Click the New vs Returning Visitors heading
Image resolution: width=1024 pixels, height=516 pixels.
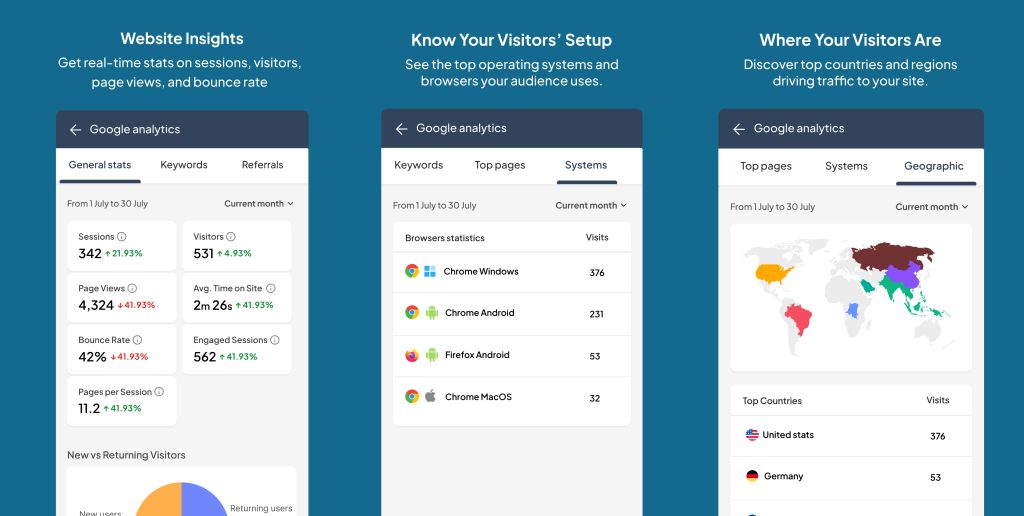(126, 455)
